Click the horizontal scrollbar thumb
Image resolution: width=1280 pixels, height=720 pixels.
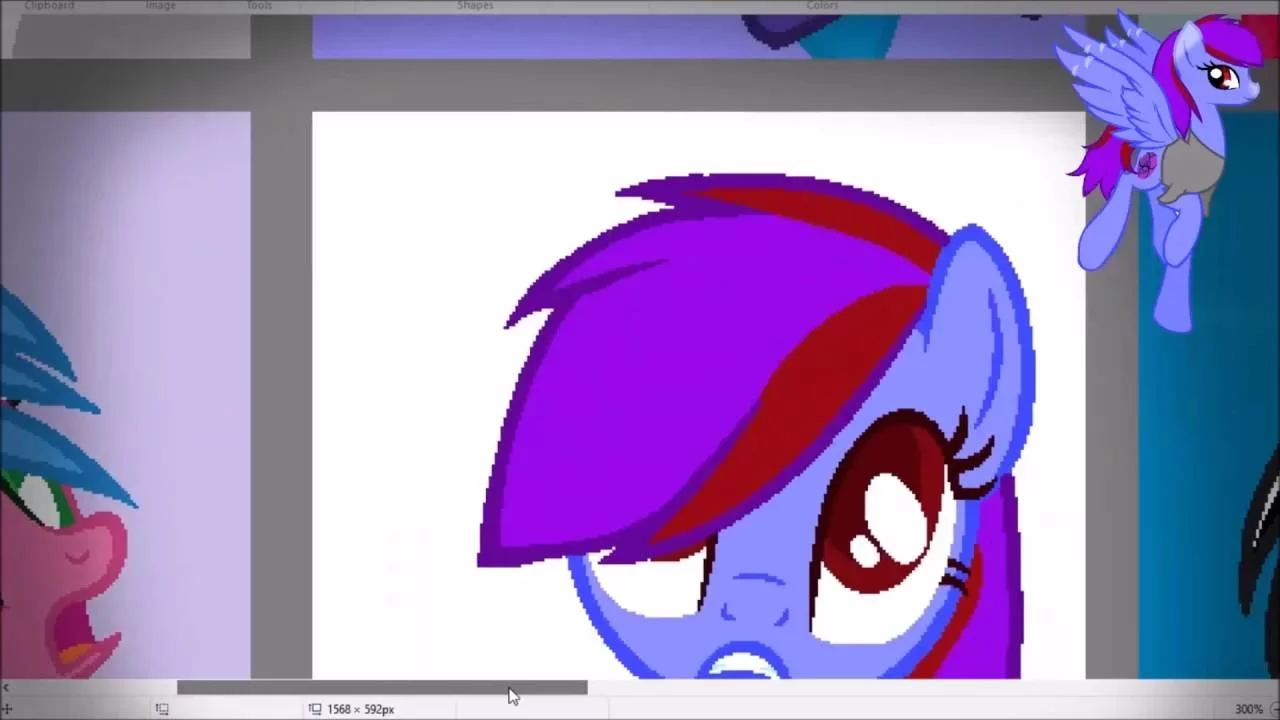coord(382,687)
